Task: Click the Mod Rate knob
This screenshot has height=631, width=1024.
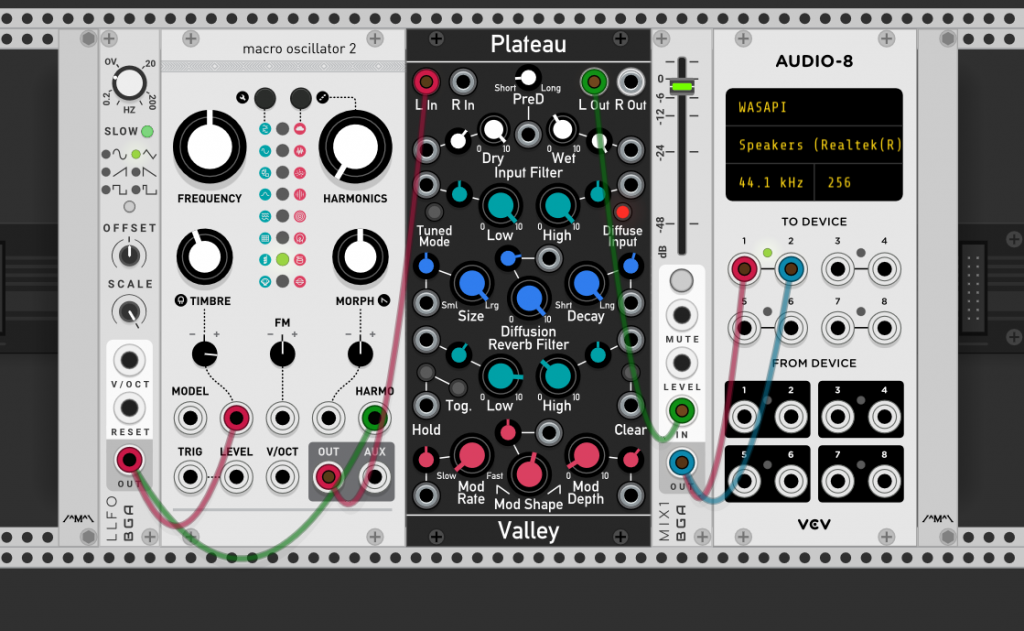Action: (472, 455)
